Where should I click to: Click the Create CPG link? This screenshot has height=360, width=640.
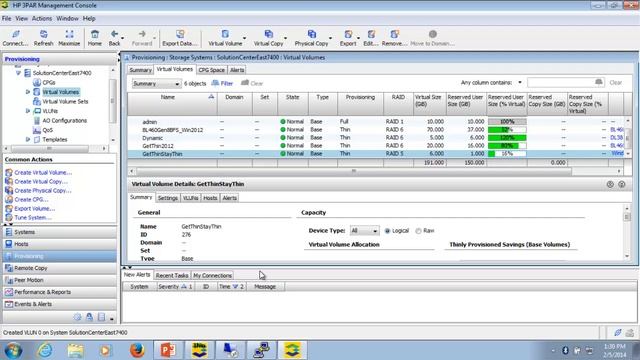31,200
